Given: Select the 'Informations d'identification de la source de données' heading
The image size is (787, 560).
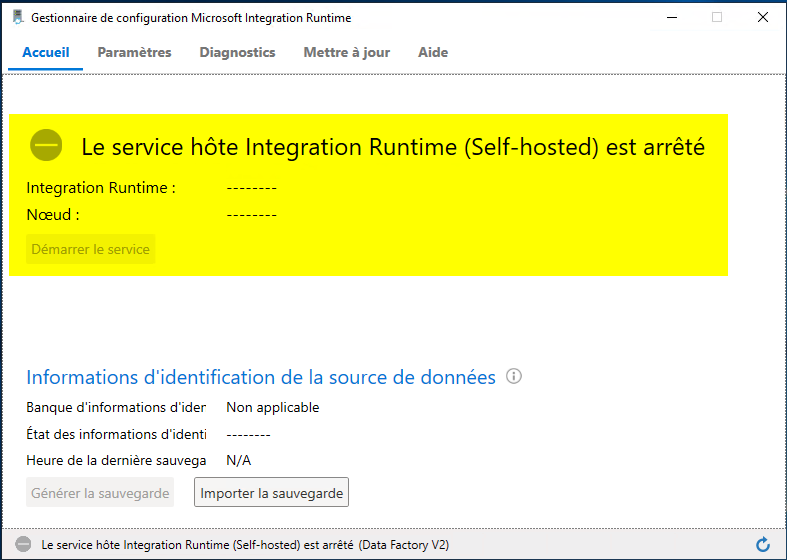Looking at the screenshot, I should (261, 377).
